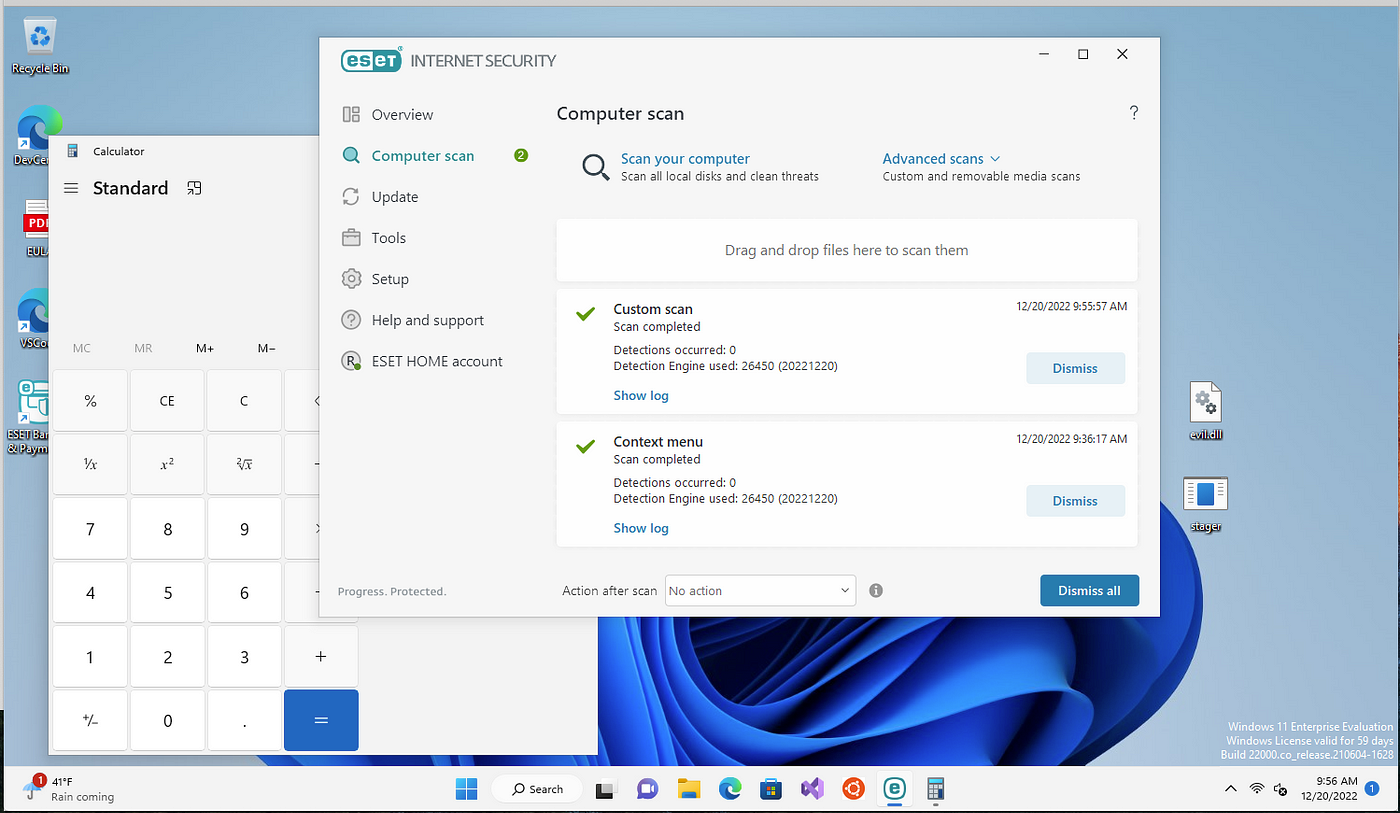Open the Update section in ESET
The width and height of the screenshot is (1400, 813).
pos(395,197)
